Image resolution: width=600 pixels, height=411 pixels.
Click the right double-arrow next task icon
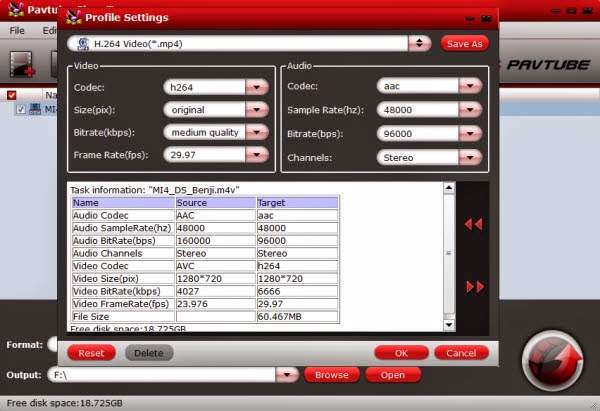click(x=475, y=287)
